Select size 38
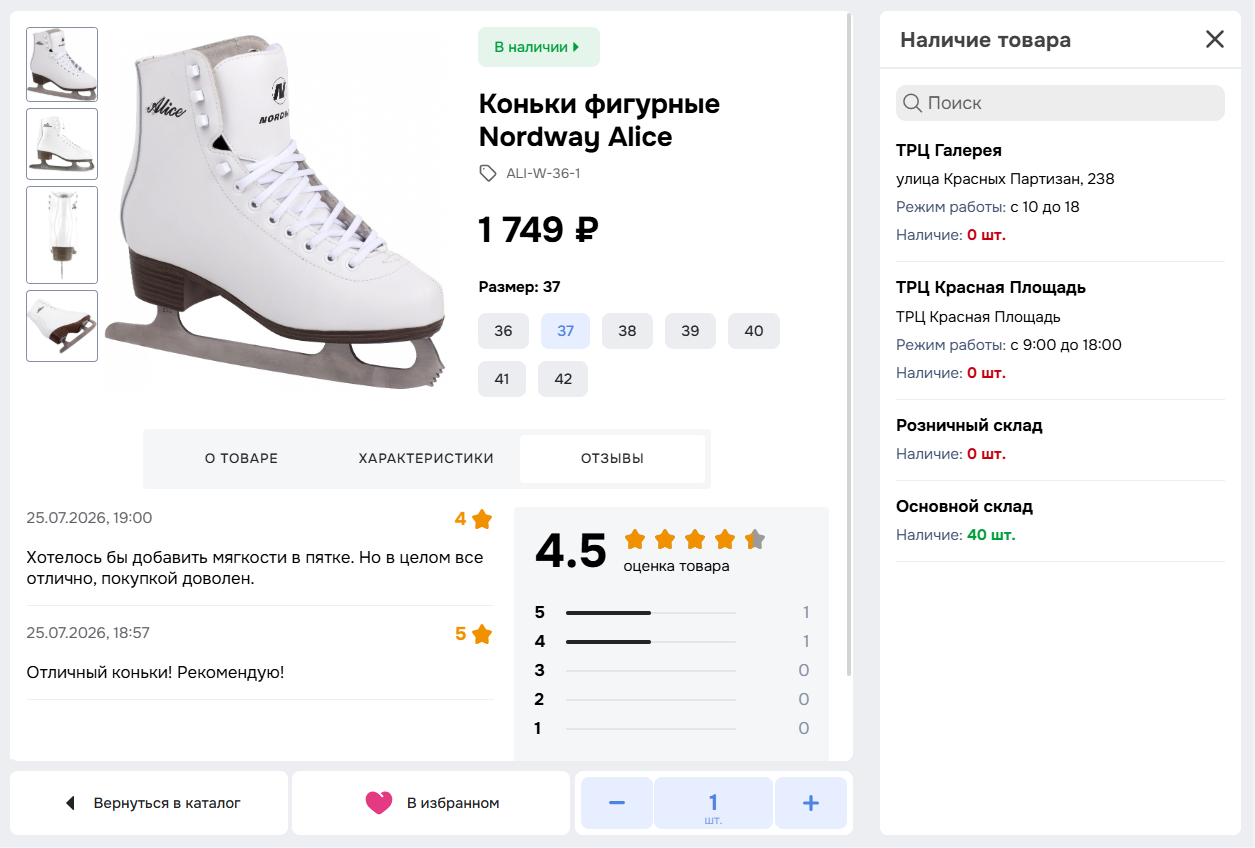Image resolution: width=1255 pixels, height=848 pixels. [627, 331]
